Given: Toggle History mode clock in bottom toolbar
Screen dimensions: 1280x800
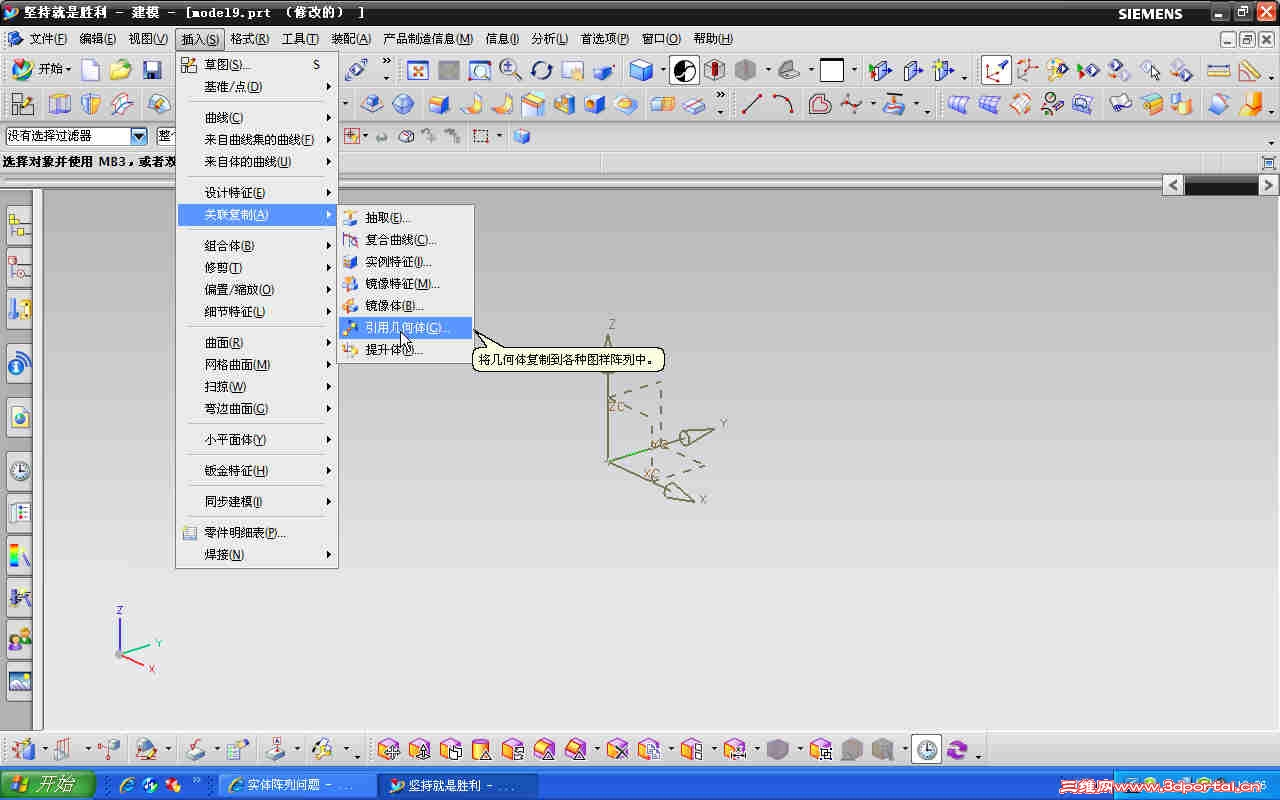Looking at the screenshot, I should [x=927, y=749].
